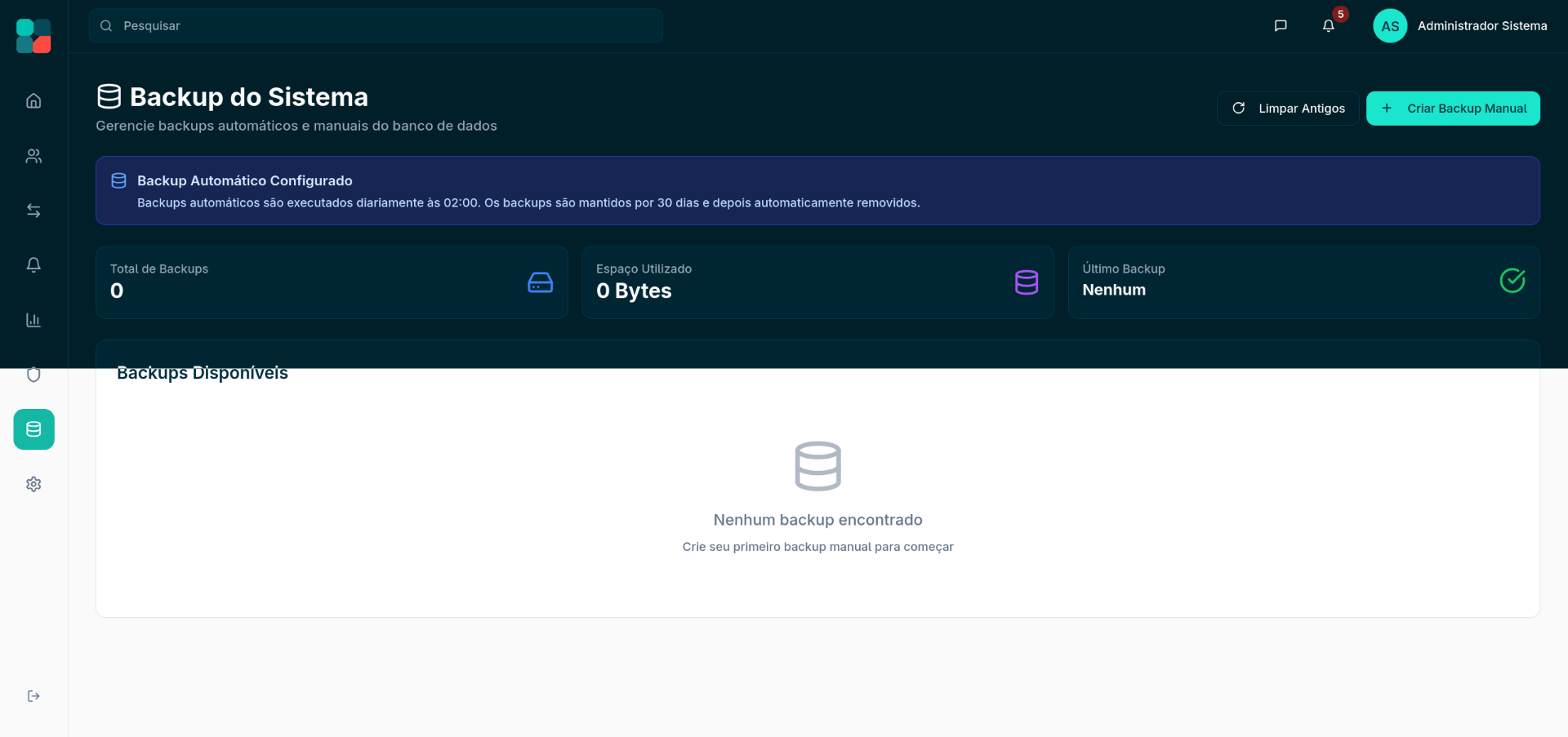Image resolution: width=1568 pixels, height=737 pixels.
Task: Click the Total de Backups card
Action: click(x=332, y=282)
